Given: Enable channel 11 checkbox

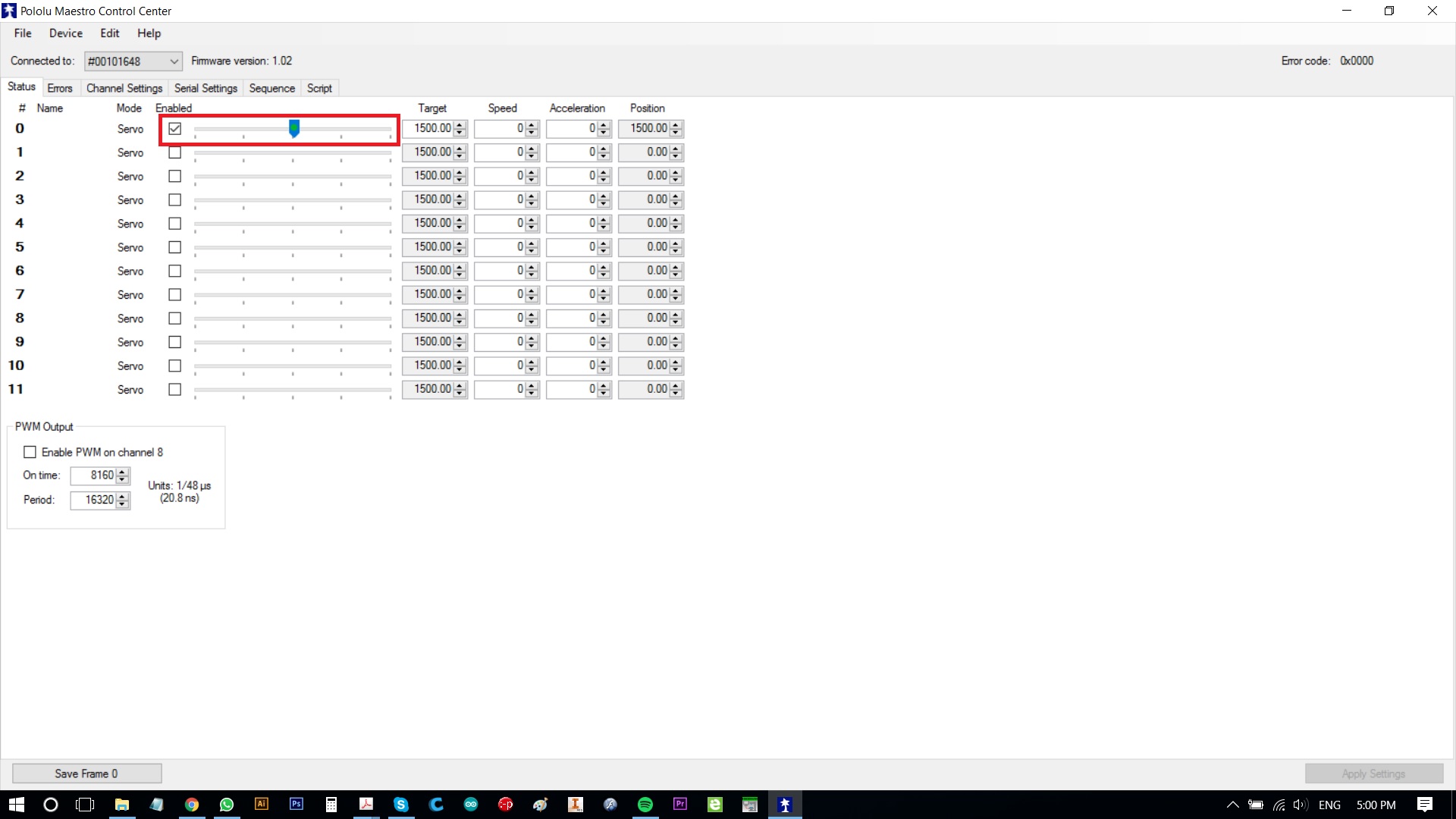Looking at the screenshot, I should tap(175, 390).
